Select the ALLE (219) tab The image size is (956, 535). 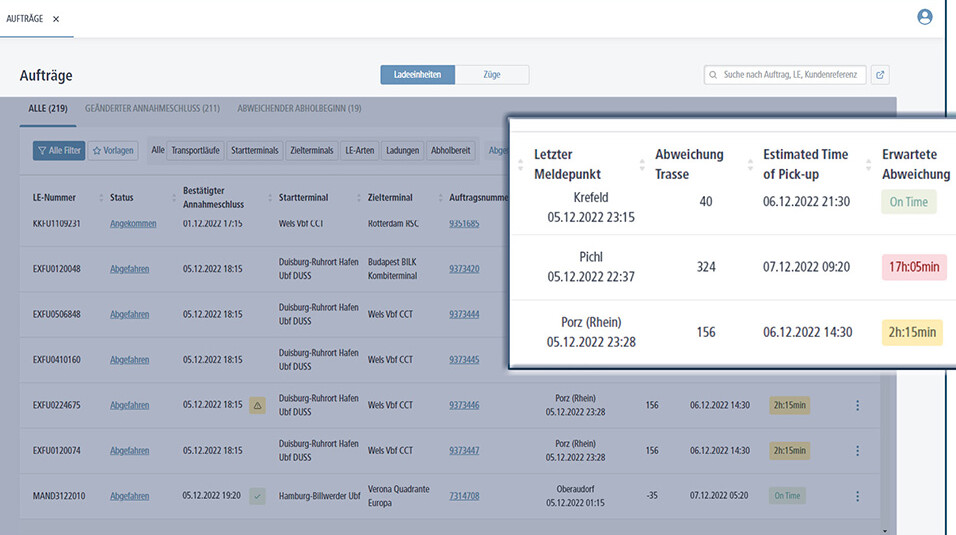pyautogui.click(x=48, y=109)
